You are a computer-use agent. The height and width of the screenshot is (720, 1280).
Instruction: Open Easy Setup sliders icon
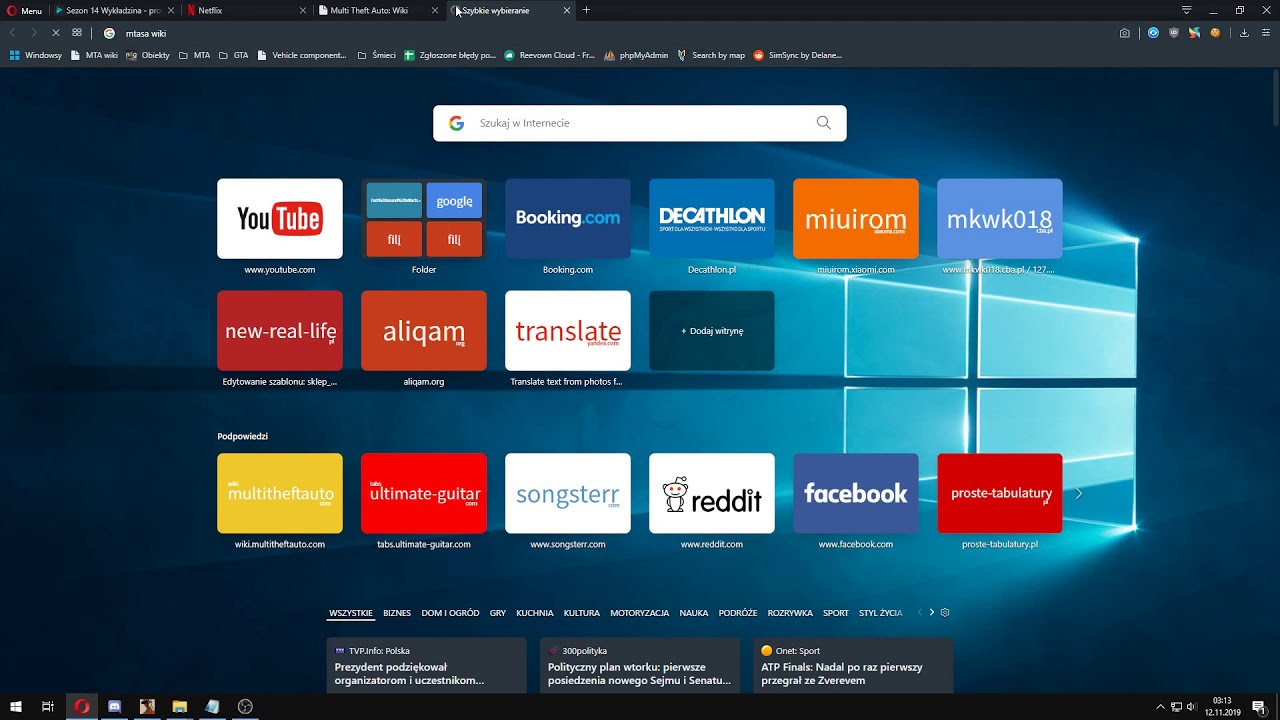click(x=1265, y=33)
